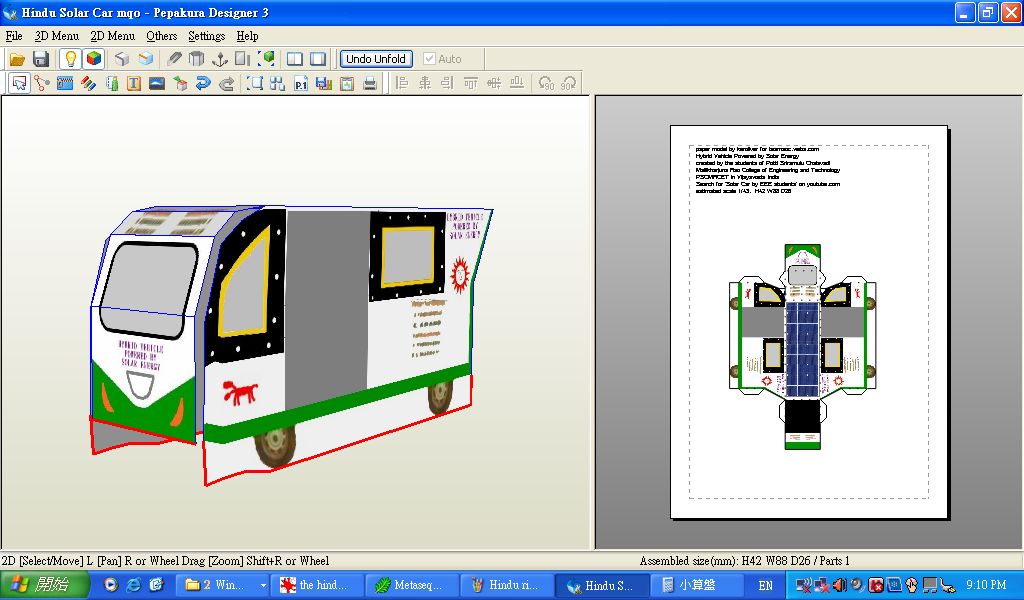
Task: Expand the Others menu
Action: [161, 36]
